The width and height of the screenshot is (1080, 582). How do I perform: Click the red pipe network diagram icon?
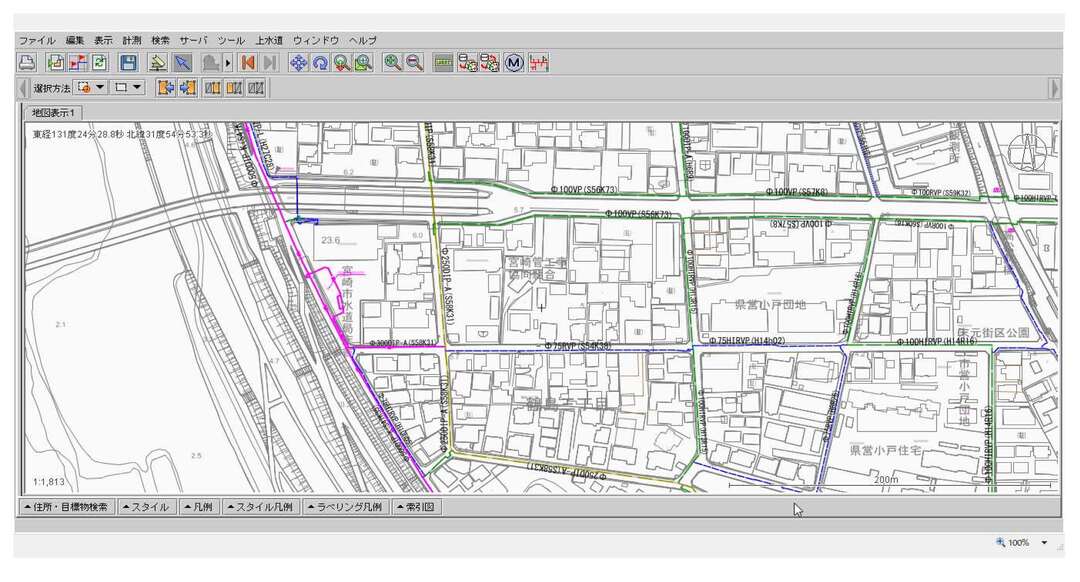pyautogui.click(x=539, y=63)
